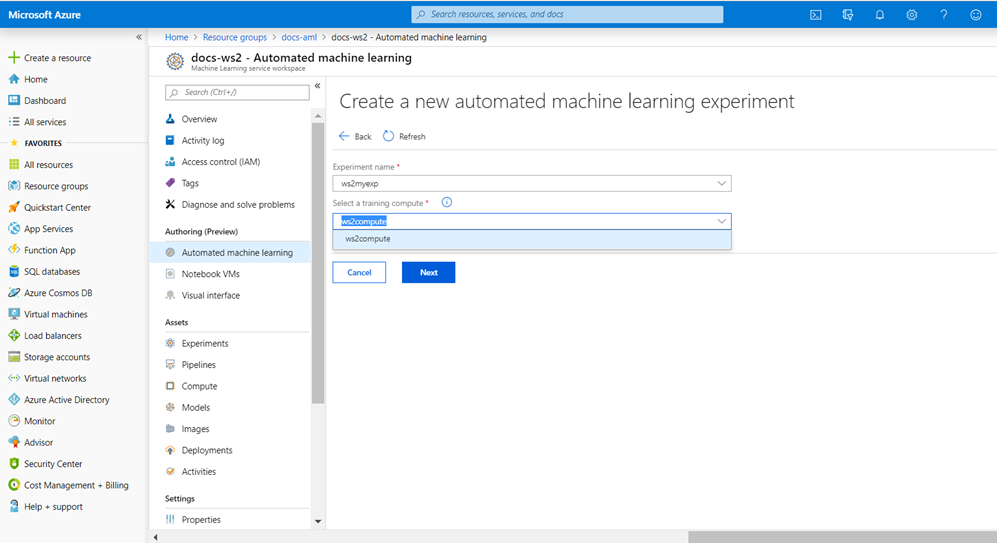
Task: Click the Resource groups cube icon
Action: pyautogui.click(x=14, y=186)
